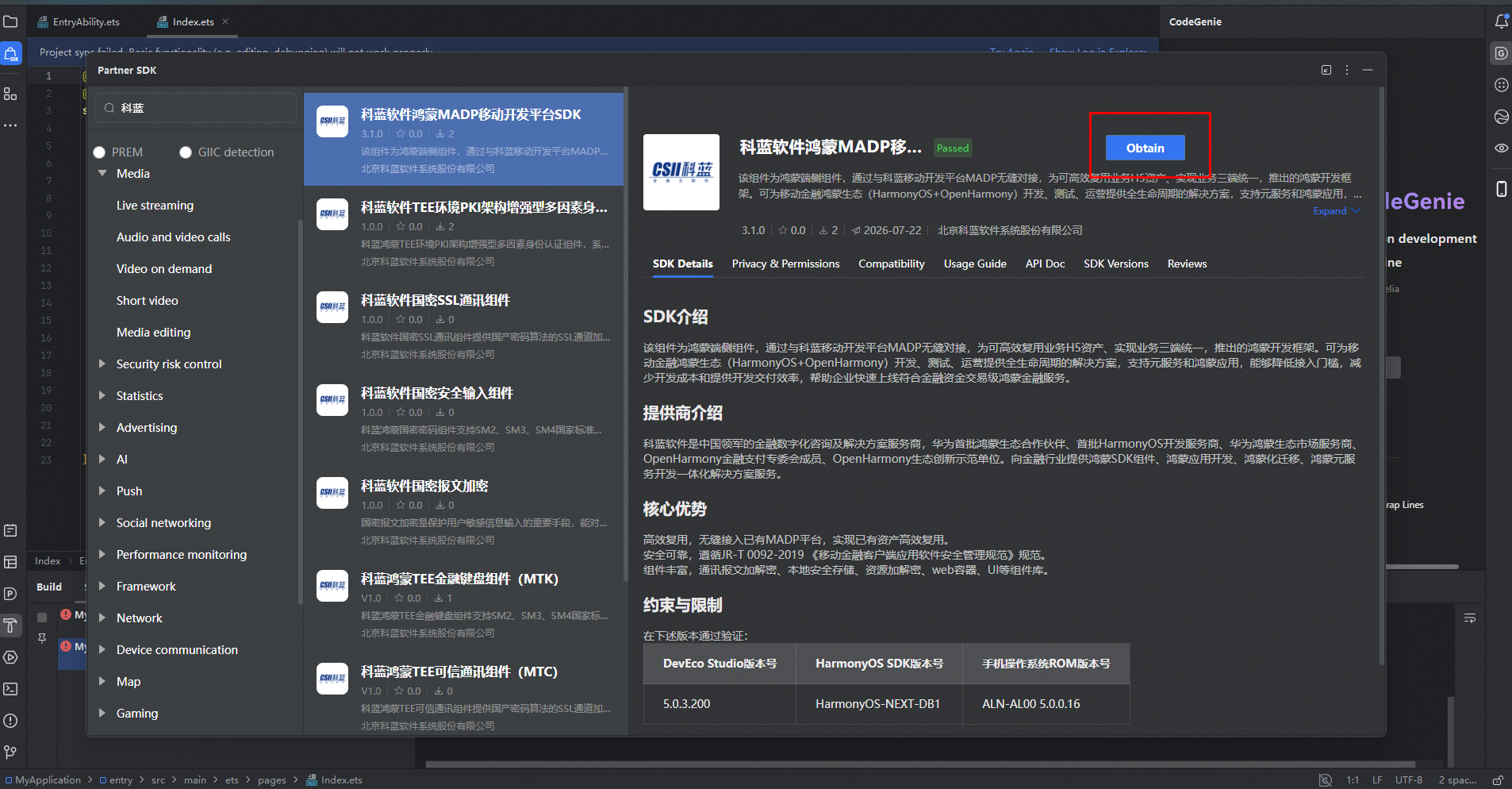Open the Project folder tool window icon
This screenshot has width=1512, height=789.
point(10,21)
